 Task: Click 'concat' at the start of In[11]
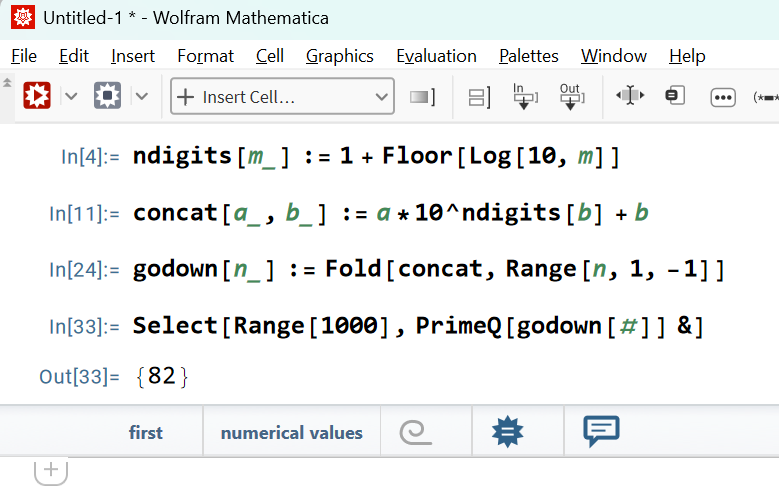[175, 213]
